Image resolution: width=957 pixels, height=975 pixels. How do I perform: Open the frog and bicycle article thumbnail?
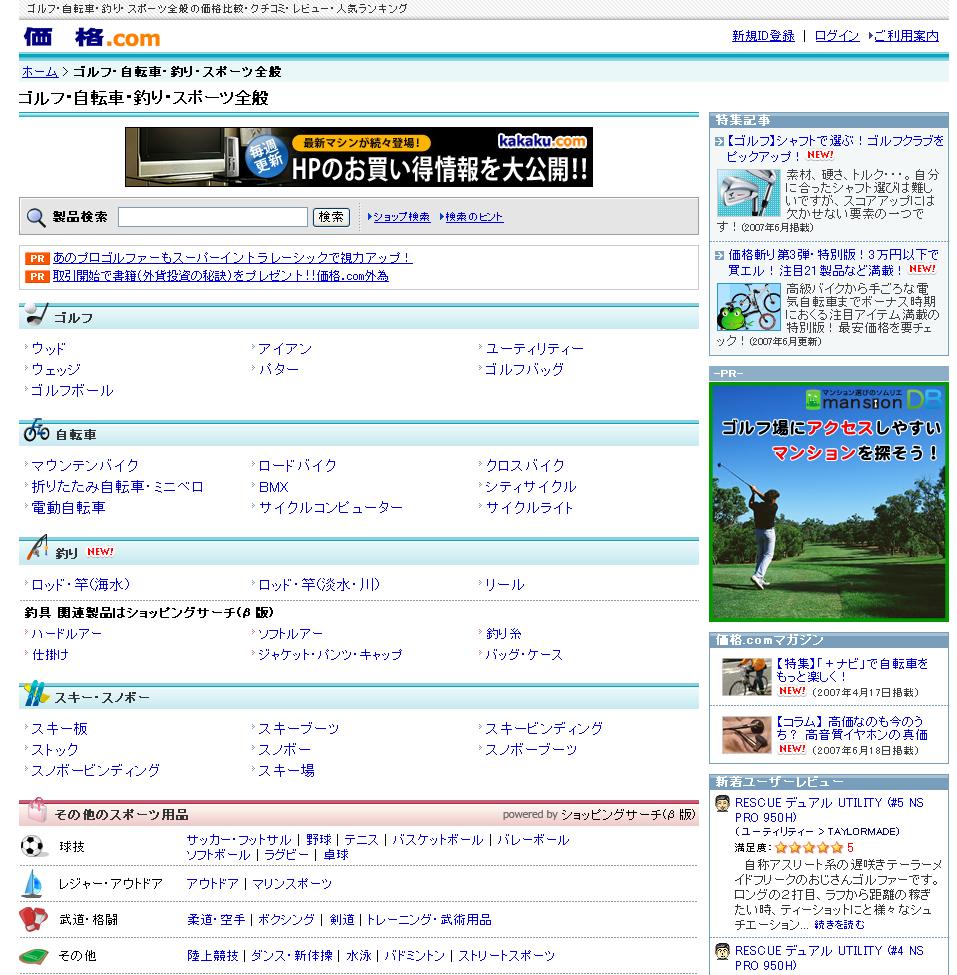[x=748, y=307]
